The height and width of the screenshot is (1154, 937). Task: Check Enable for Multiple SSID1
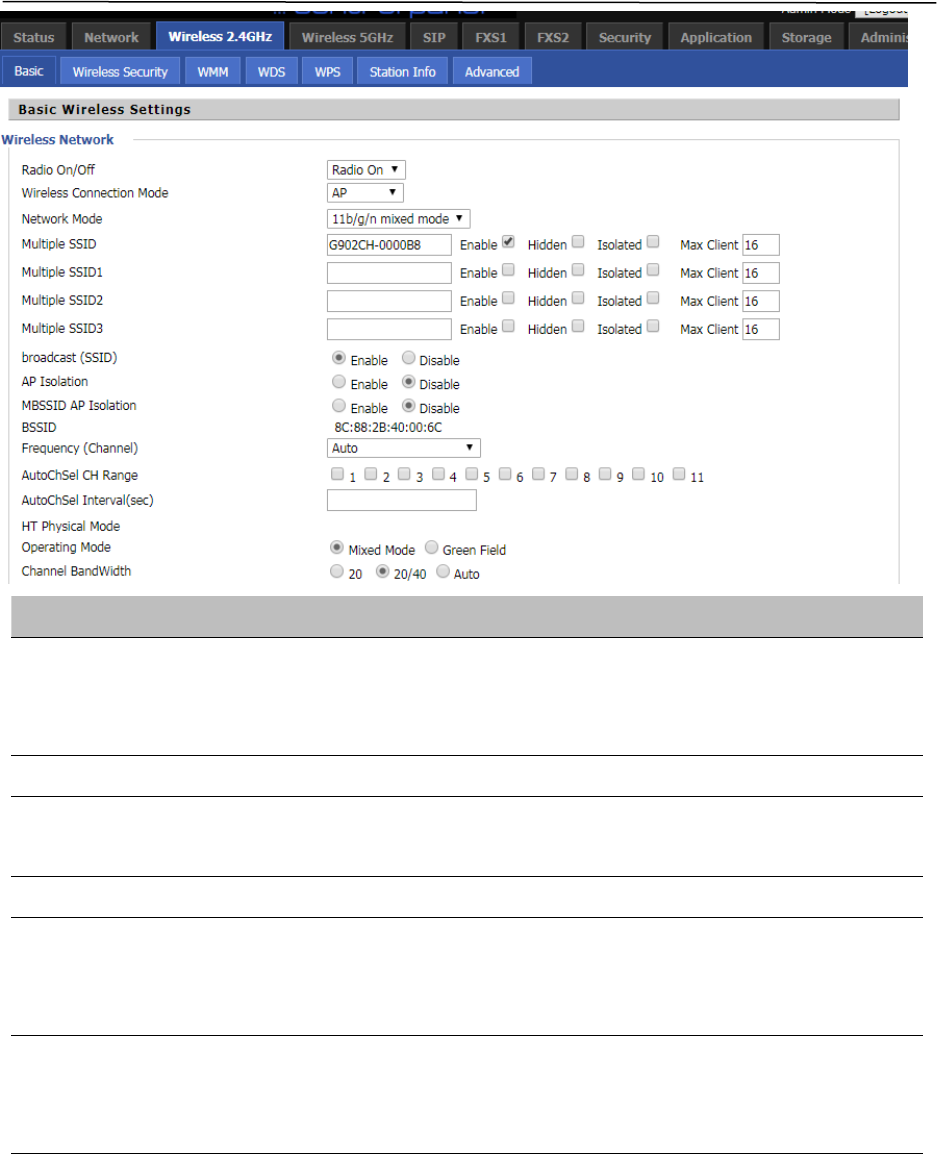pyautogui.click(x=508, y=270)
